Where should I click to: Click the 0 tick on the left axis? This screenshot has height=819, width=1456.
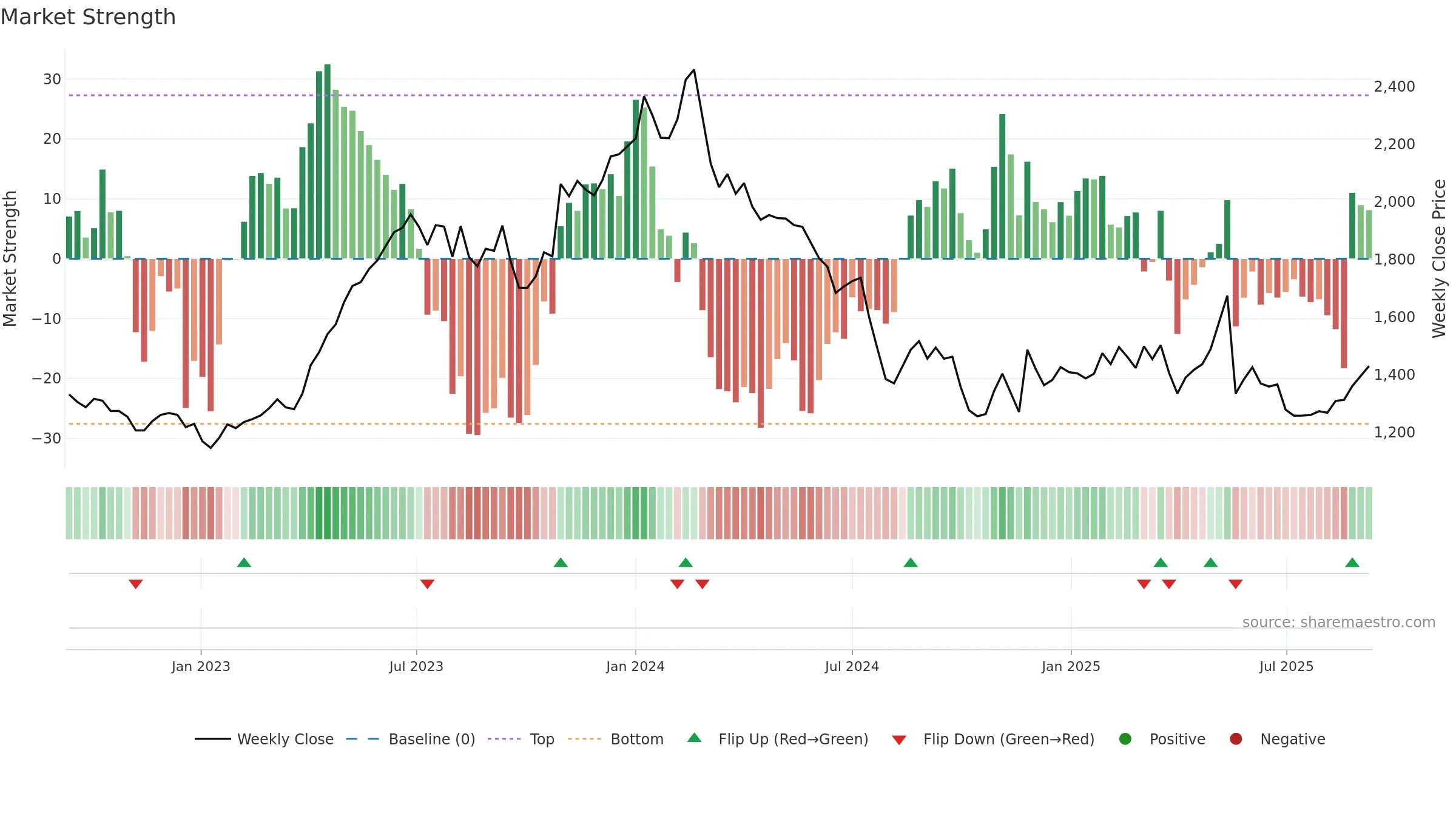click(57, 258)
